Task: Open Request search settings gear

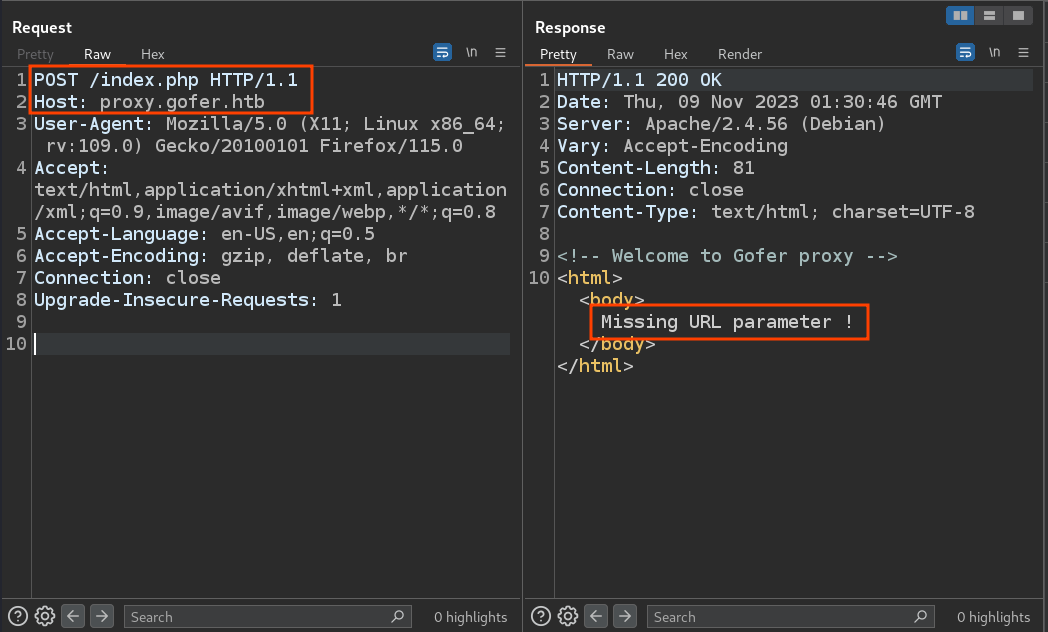Action: [44, 616]
